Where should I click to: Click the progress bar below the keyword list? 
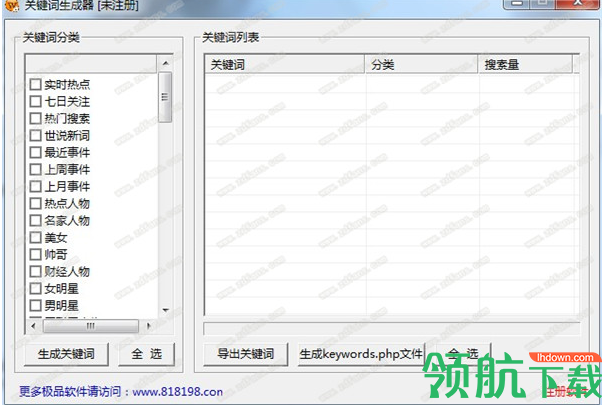[x=392, y=329]
